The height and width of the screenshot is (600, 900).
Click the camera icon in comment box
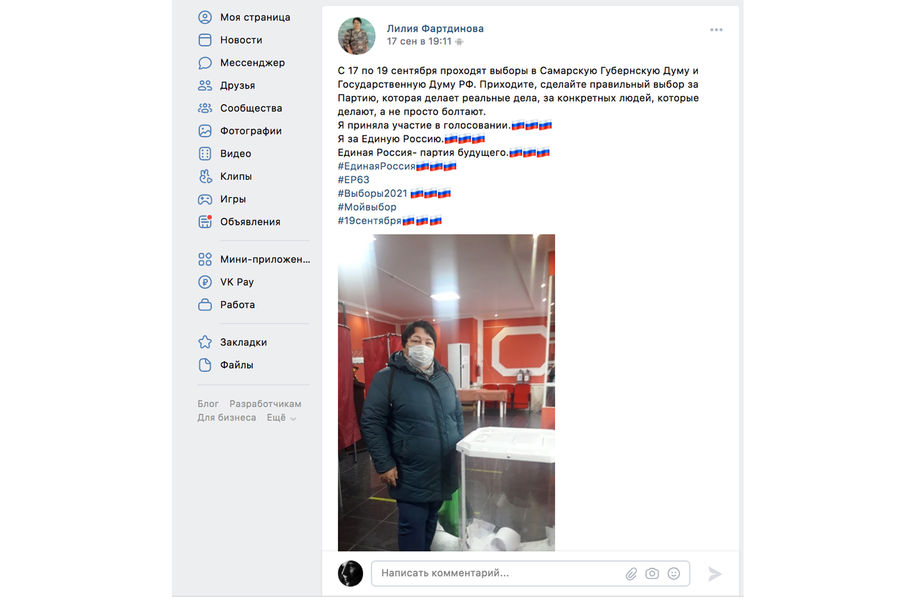coord(652,574)
